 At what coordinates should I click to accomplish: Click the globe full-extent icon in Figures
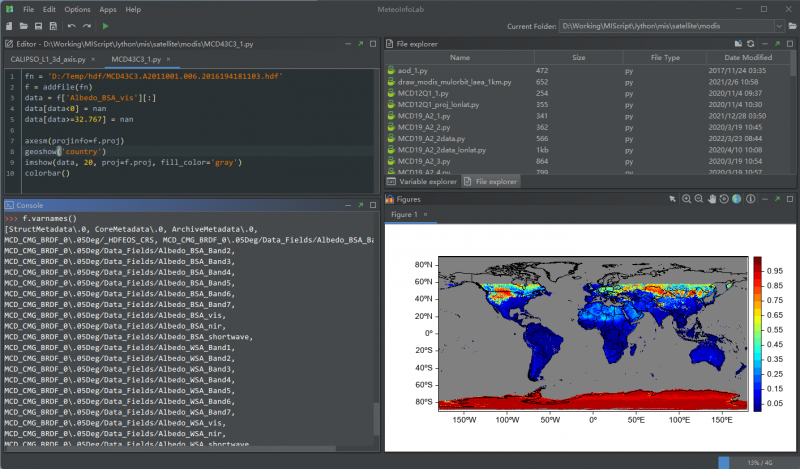tap(736, 200)
